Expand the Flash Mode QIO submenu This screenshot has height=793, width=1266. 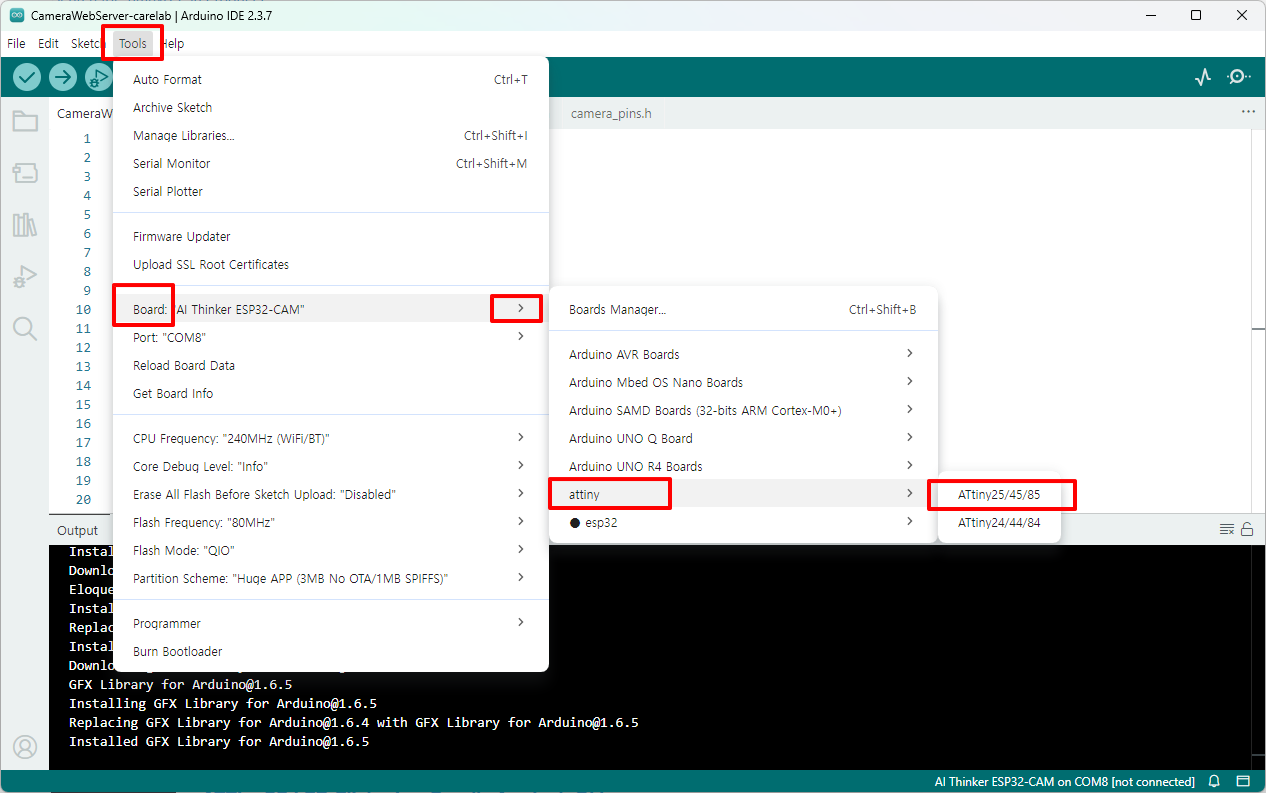coord(331,550)
